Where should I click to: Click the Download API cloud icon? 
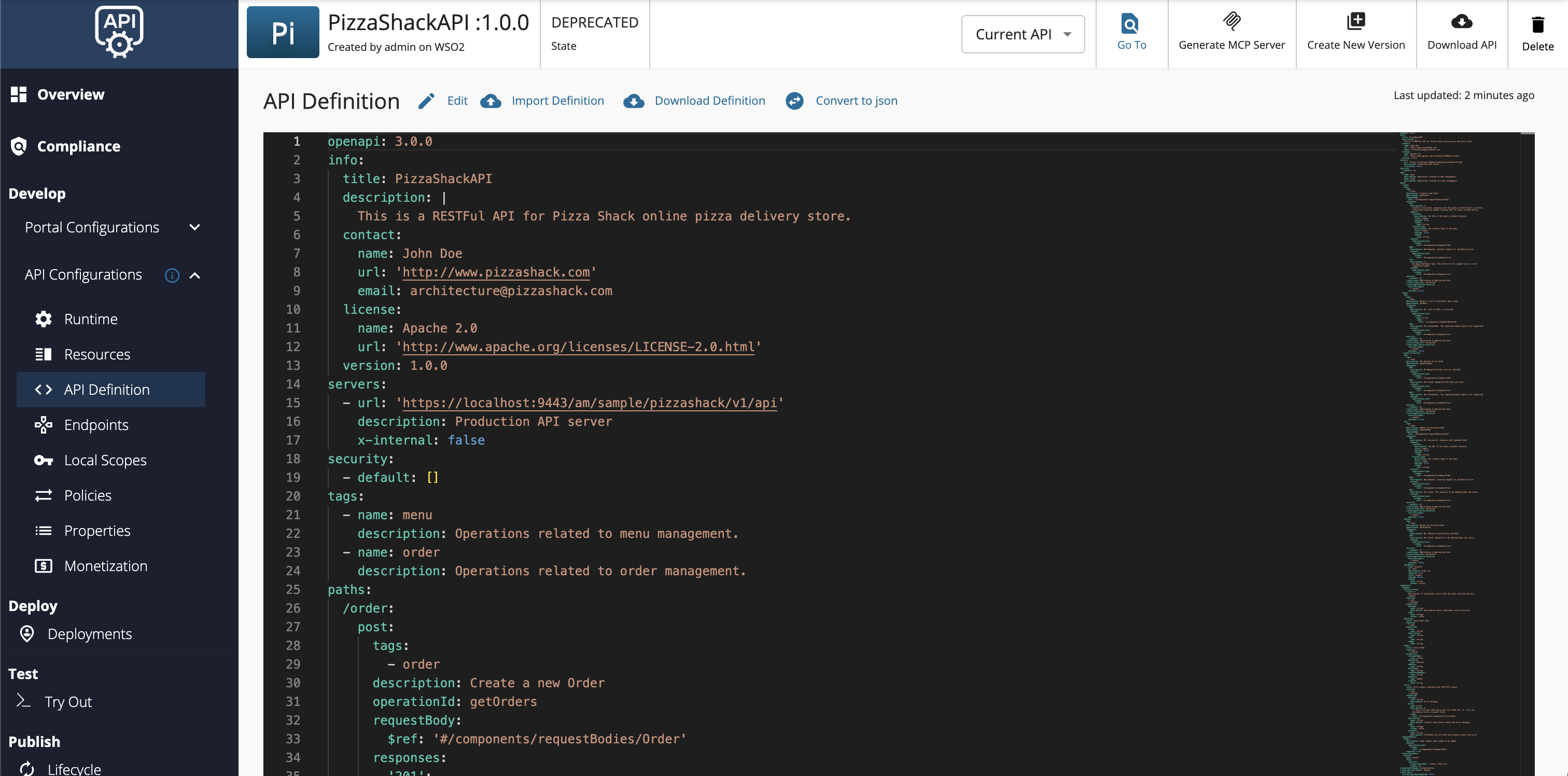[1461, 22]
